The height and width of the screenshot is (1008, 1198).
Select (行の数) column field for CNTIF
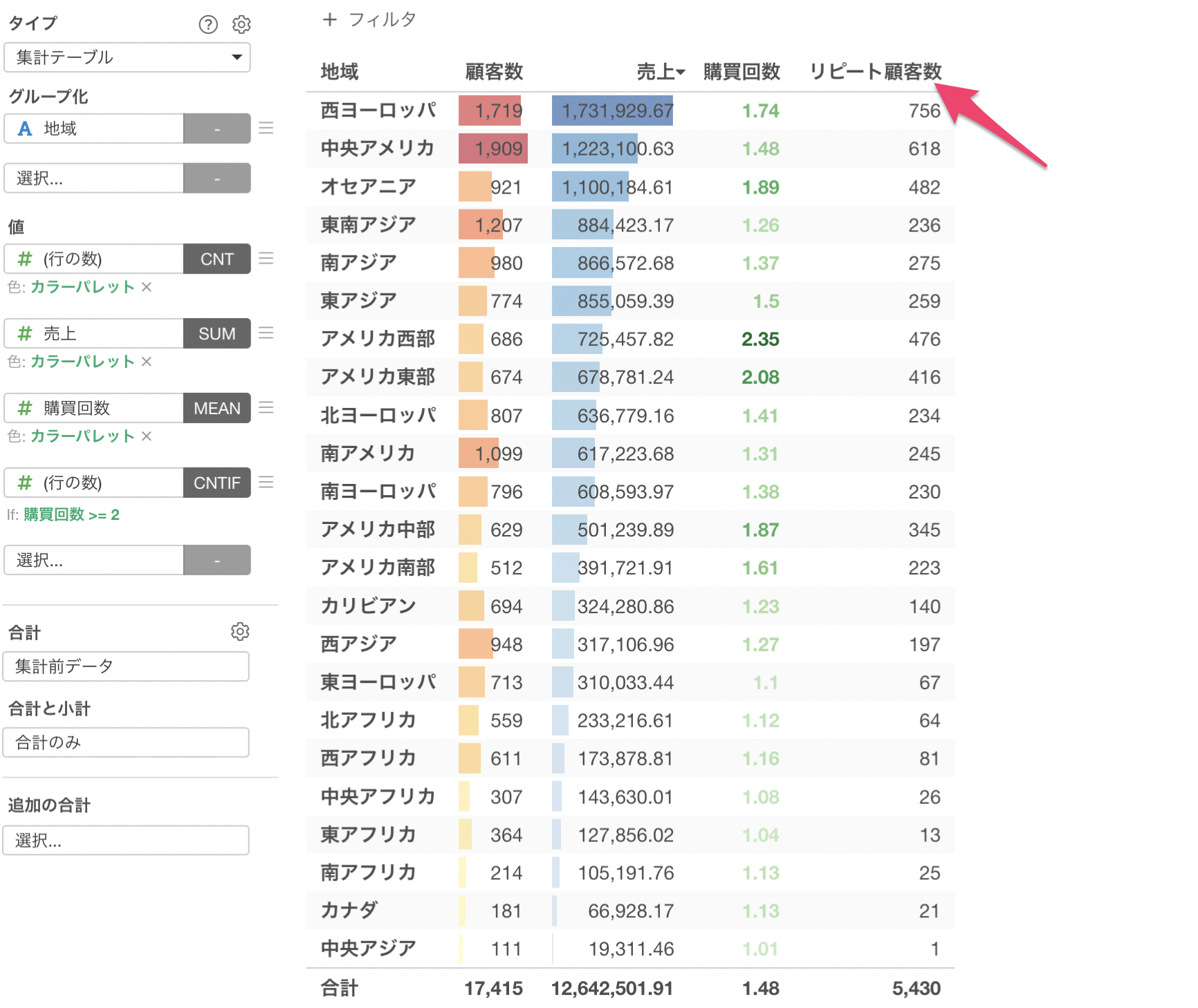click(x=94, y=483)
